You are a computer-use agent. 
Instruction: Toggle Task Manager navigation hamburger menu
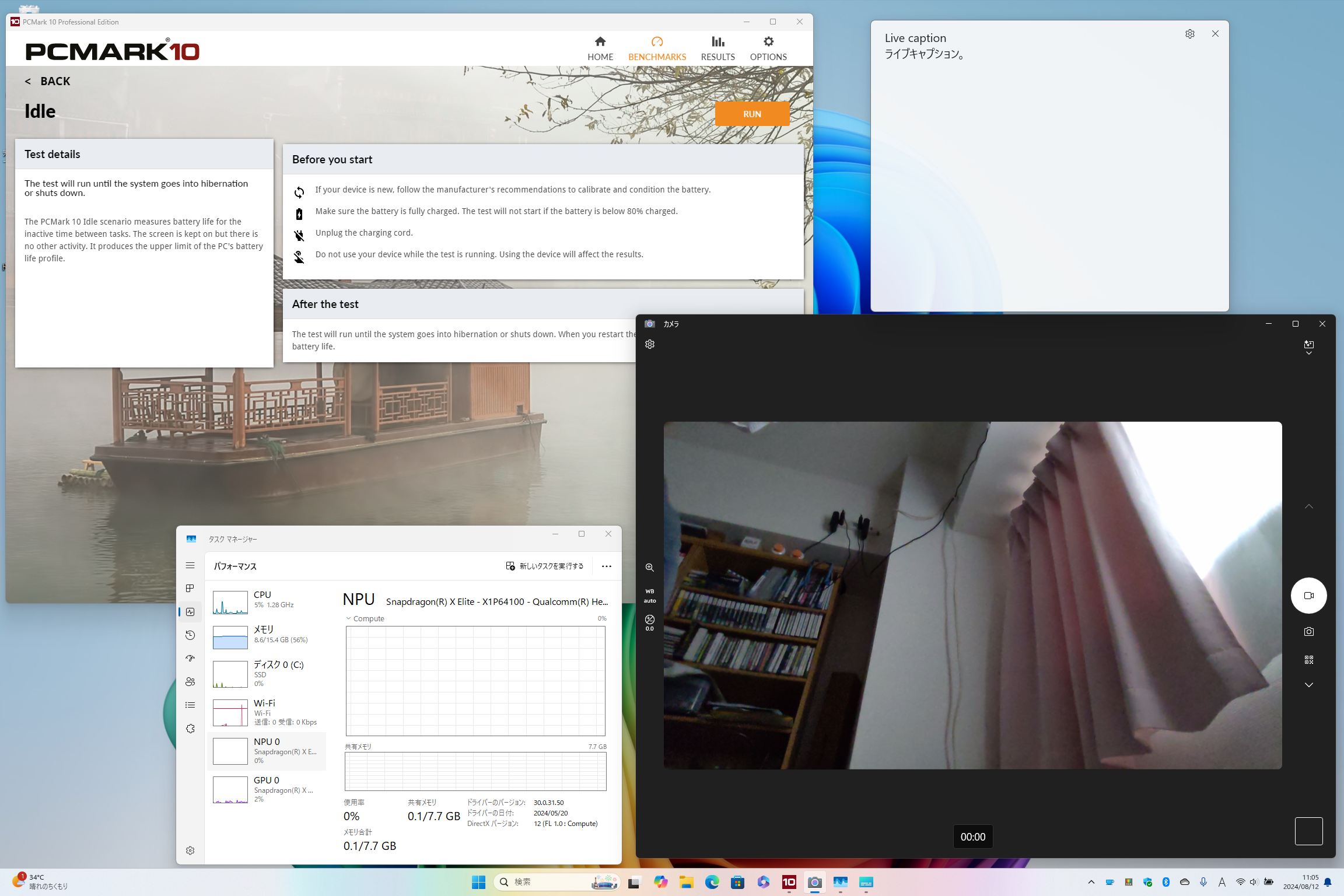point(190,565)
